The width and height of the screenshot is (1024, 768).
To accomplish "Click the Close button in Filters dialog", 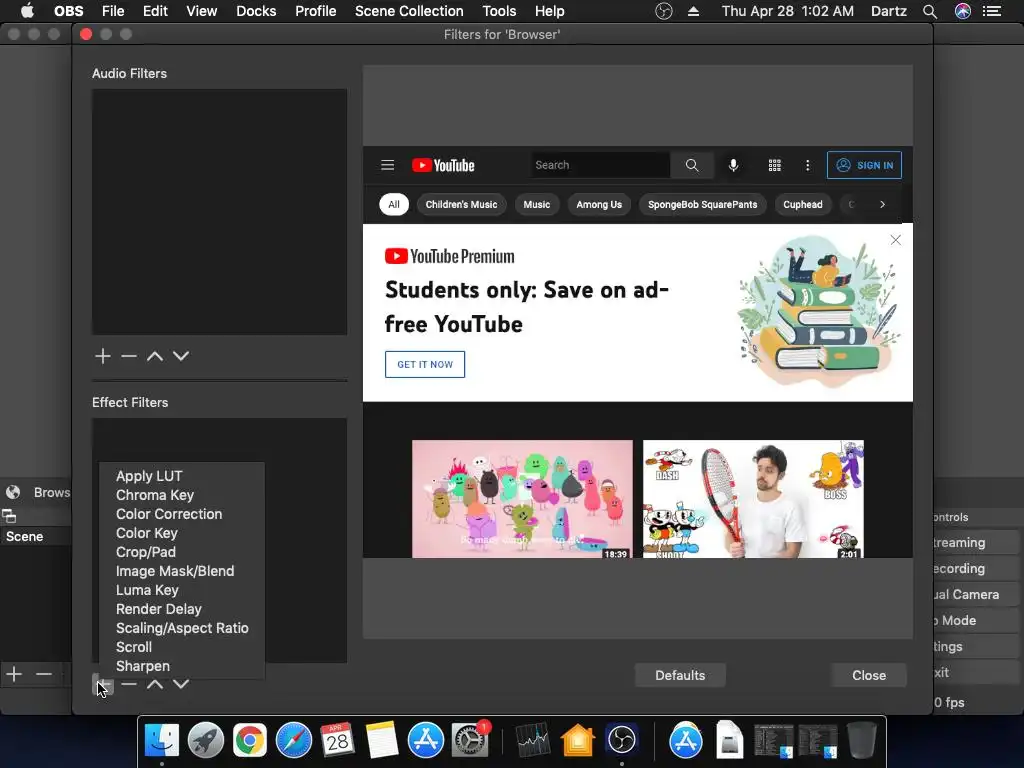I will pyautogui.click(x=869, y=675).
